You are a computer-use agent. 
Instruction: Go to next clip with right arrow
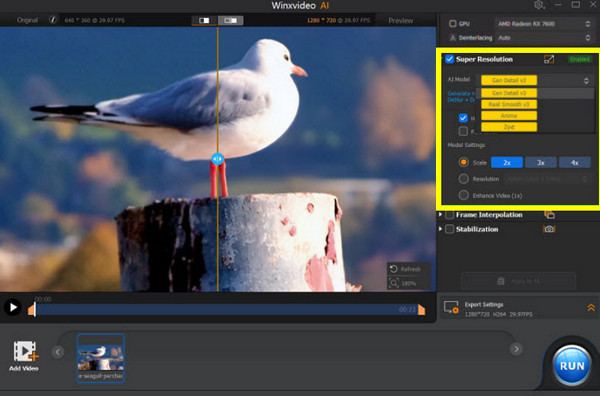tap(516, 349)
